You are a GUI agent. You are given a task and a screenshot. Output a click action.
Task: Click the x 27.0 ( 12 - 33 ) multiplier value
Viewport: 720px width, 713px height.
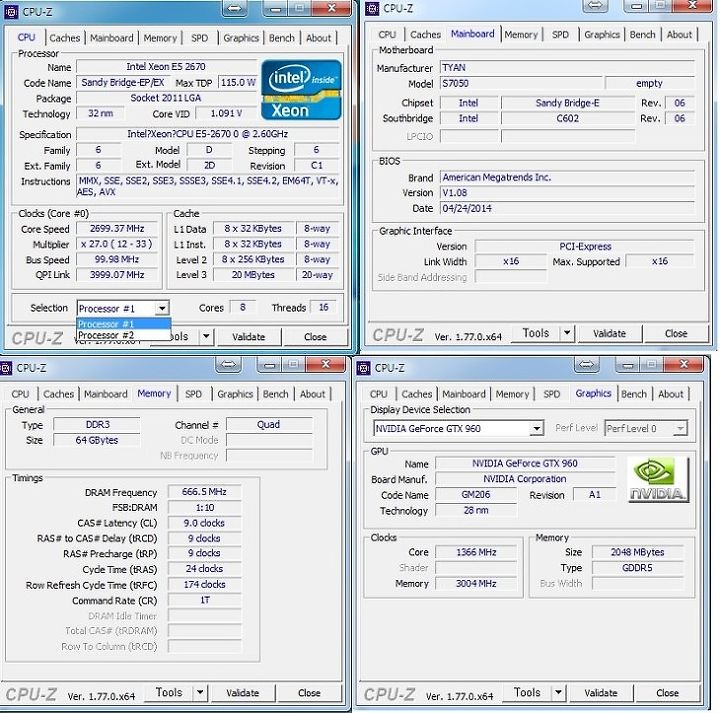click(117, 244)
